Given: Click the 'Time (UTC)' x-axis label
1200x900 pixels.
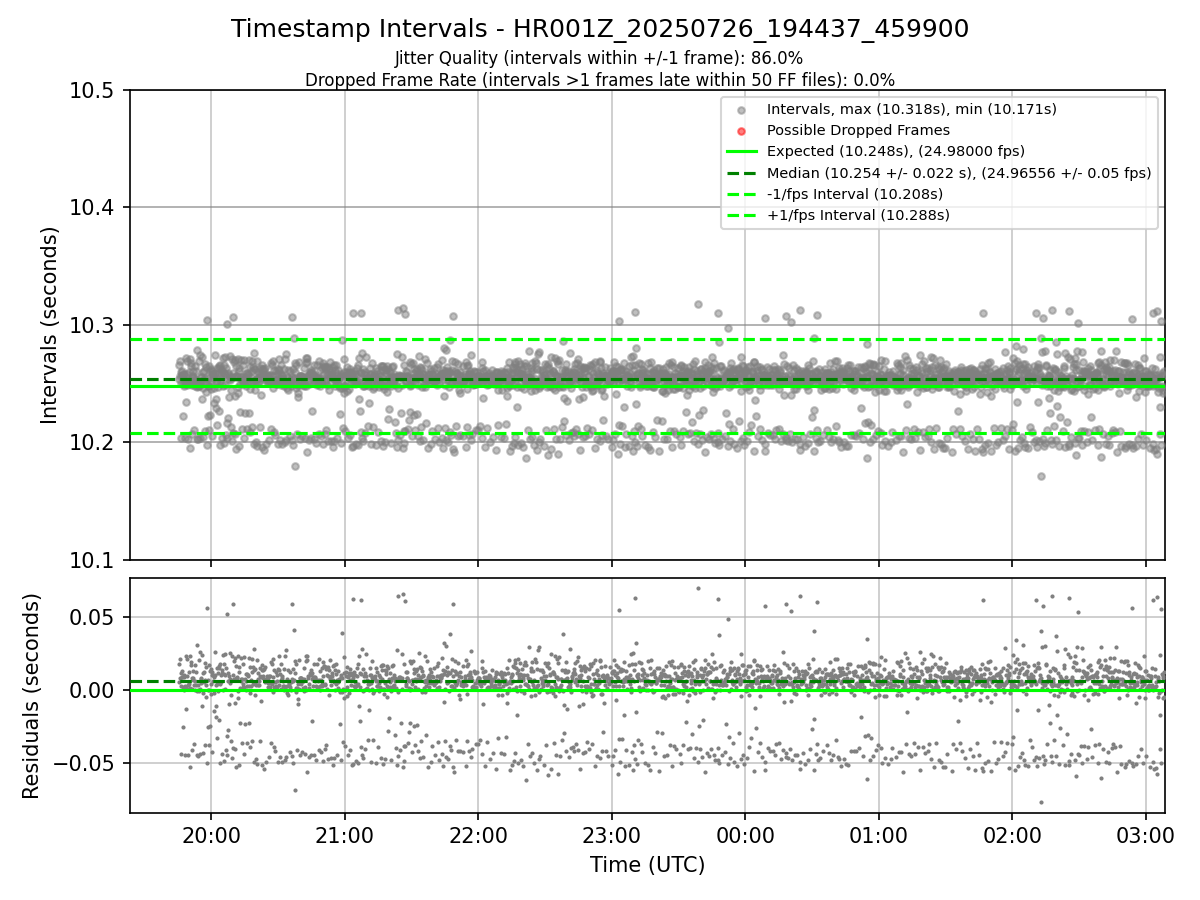Looking at the screenshot, I should [647, 865].
